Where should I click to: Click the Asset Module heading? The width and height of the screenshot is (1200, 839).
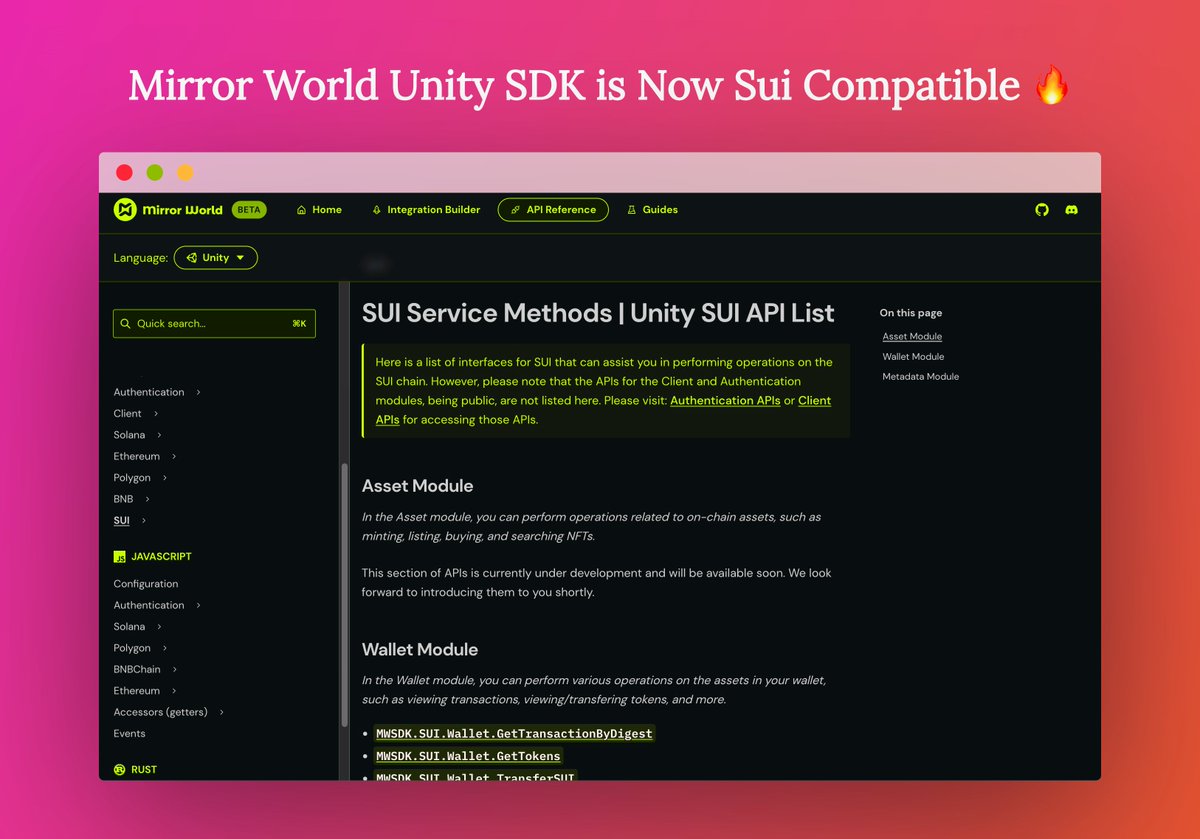click(417, 486)
